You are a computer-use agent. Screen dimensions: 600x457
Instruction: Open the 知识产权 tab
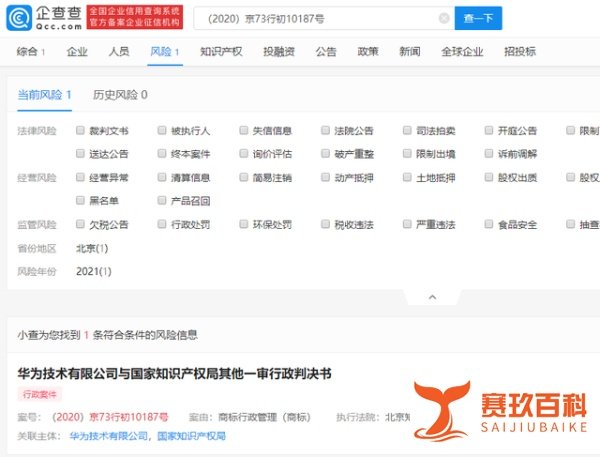coord(221,51)
